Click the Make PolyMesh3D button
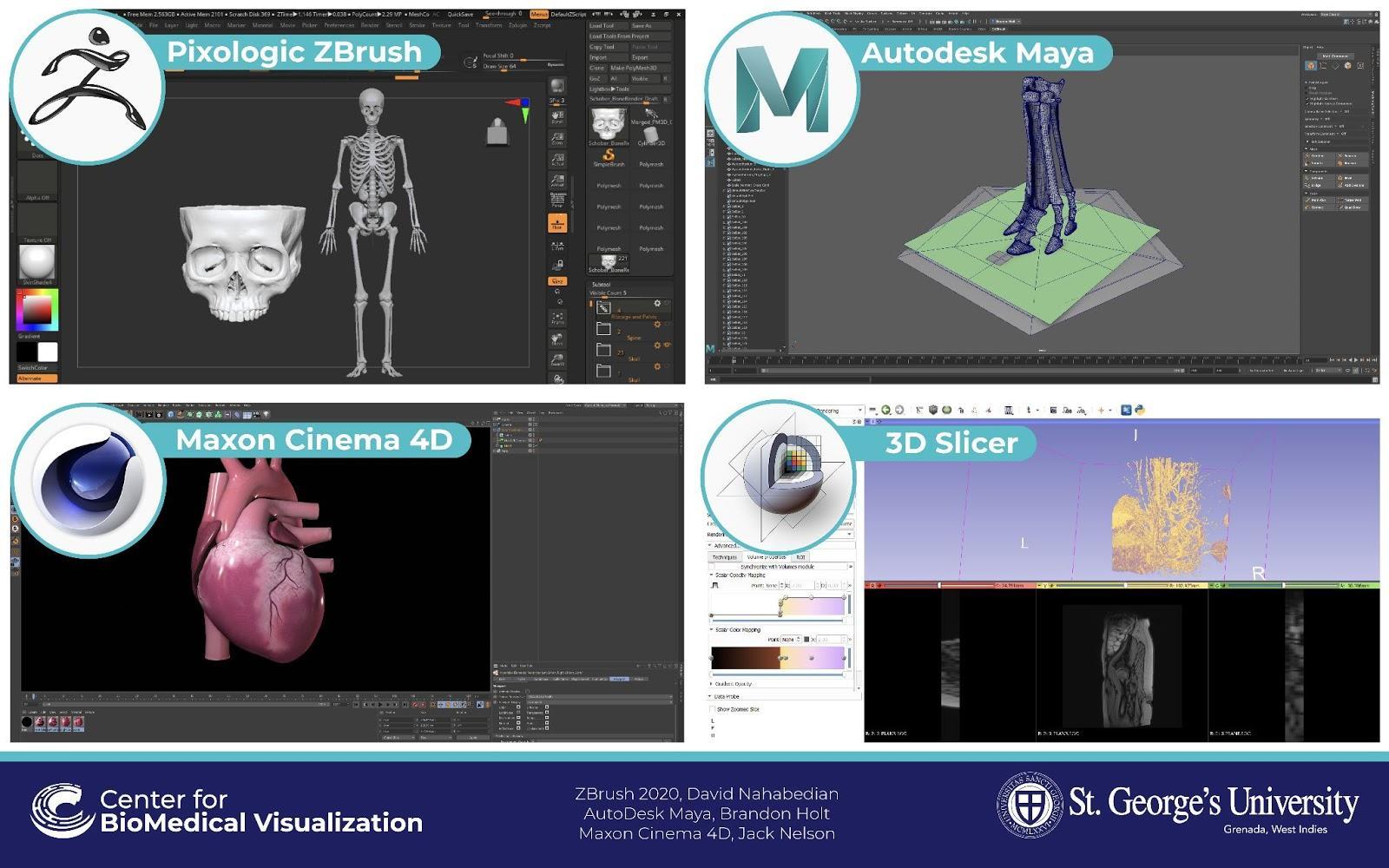The image size is (1389, 868). (635, 67)
